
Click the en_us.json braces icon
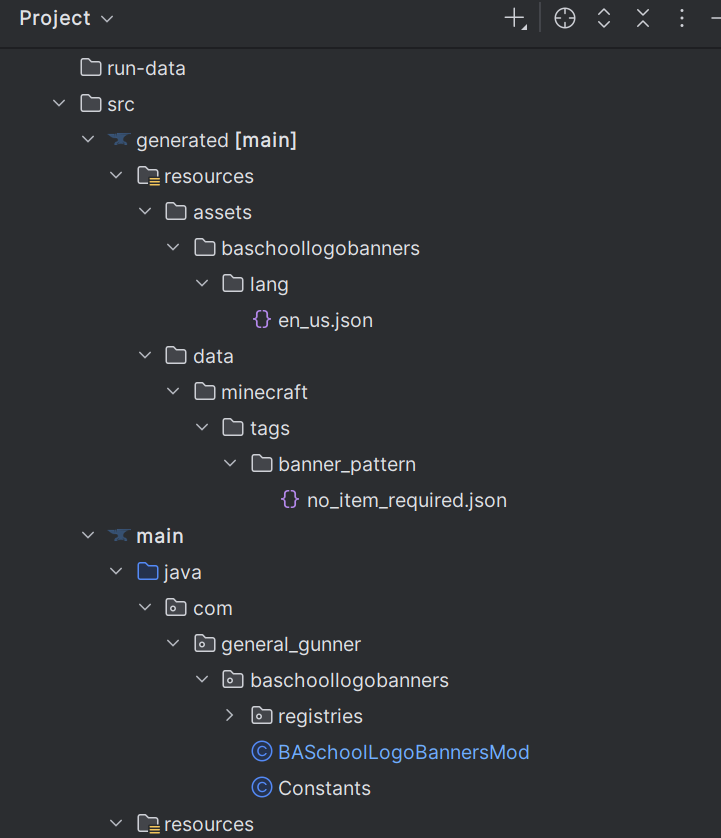(262, 320)
